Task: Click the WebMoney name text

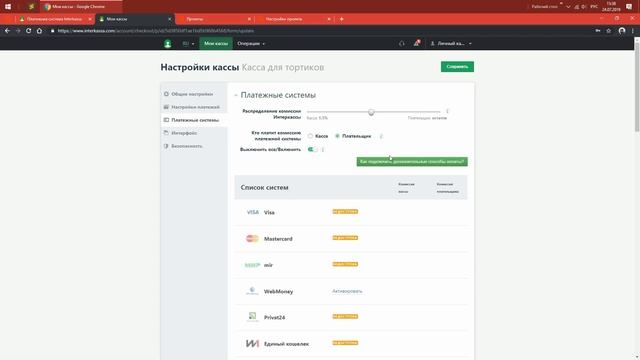Action: 278,291
